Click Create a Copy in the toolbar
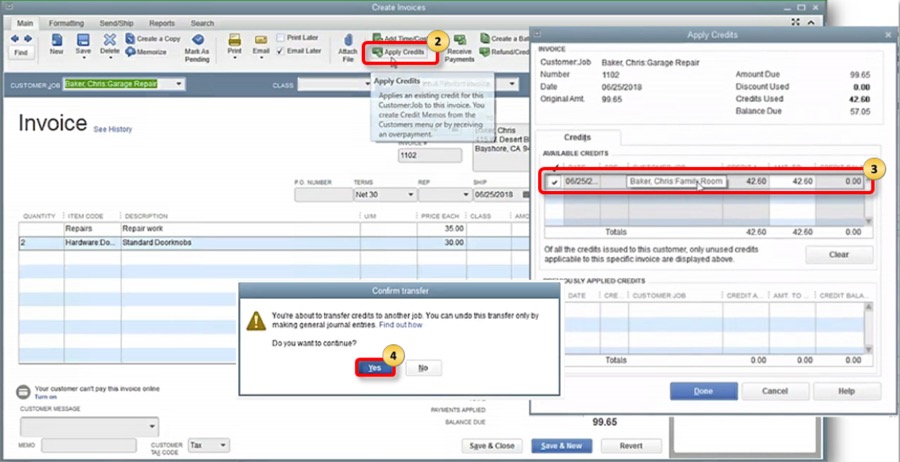Viewport: 900px width, 462px height. click(x=153, y=38)
